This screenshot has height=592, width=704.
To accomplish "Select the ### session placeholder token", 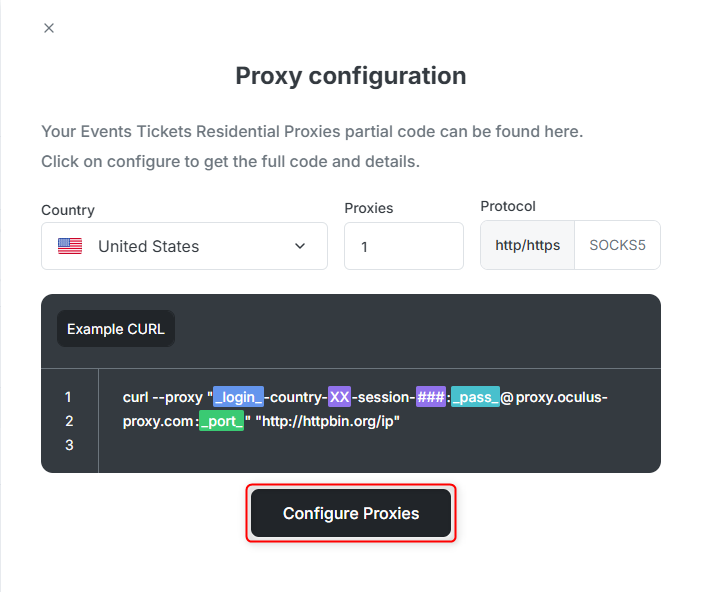I will [x=431, y=397].
